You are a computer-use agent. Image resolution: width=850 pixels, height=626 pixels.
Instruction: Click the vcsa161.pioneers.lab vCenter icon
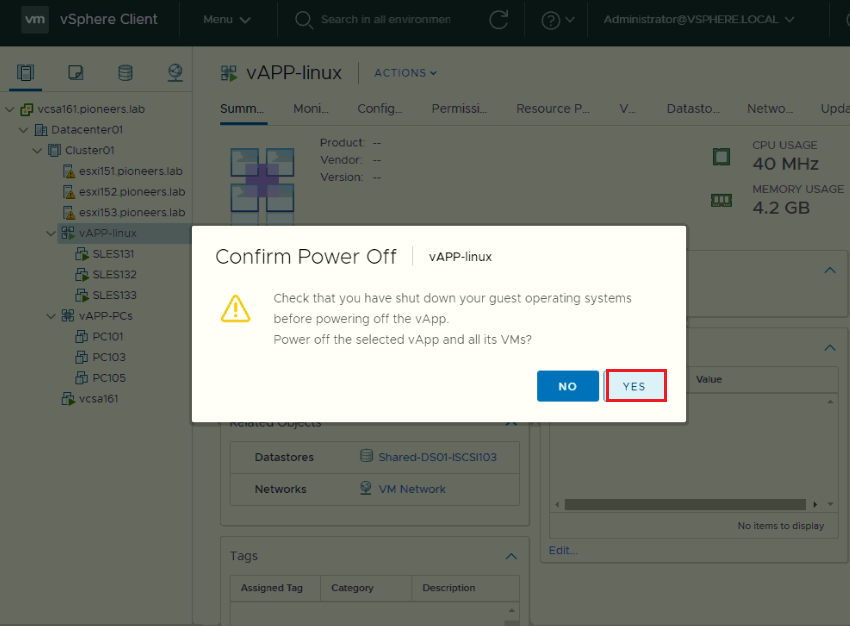26,109
